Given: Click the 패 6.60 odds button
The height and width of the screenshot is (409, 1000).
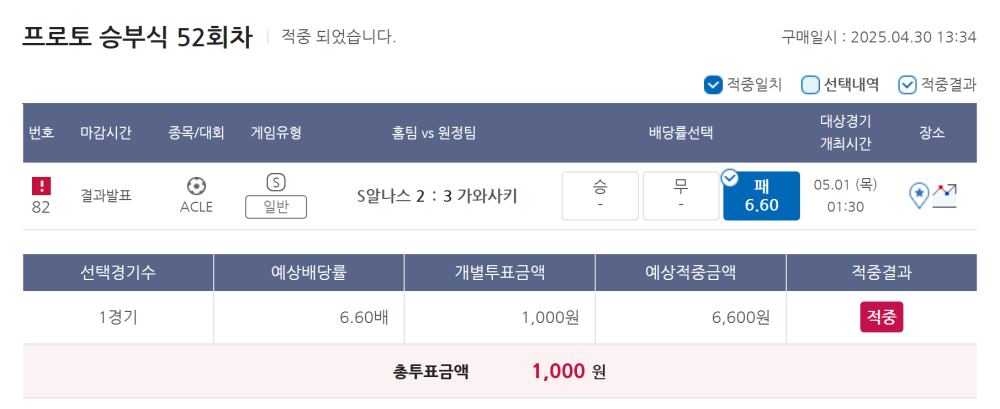Looking at the screenshot, I should pyautogui.click(x=761, y=196).
